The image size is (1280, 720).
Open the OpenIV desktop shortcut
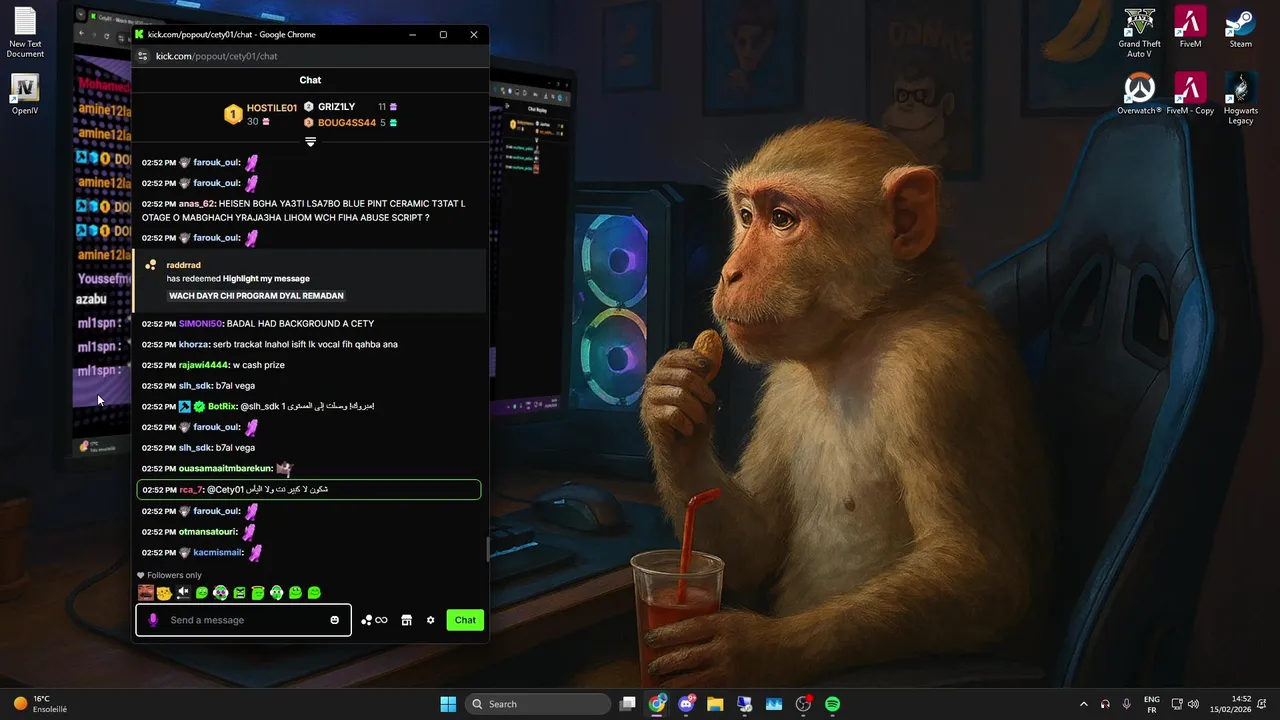pos(25,94)
